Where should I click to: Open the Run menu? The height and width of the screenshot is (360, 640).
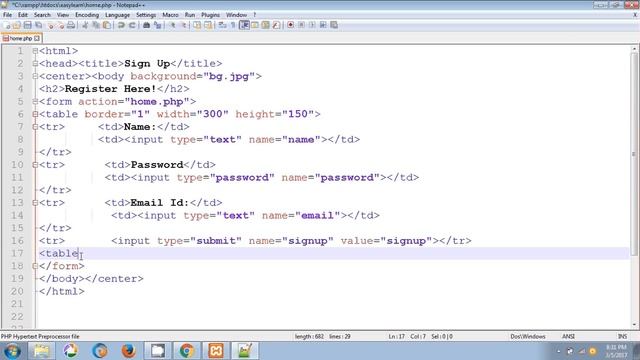pos(190,15)
